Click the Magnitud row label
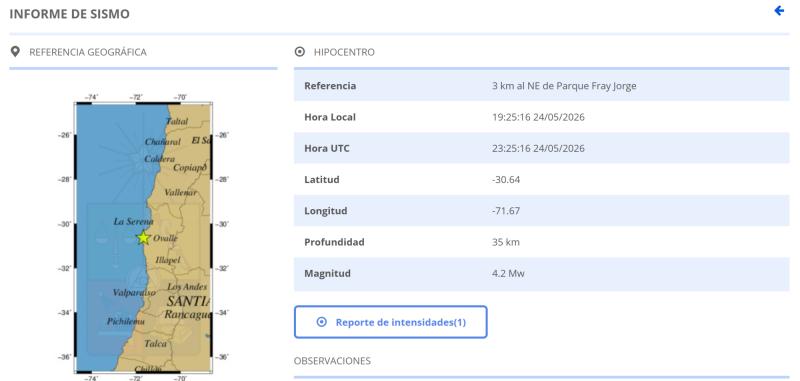Screen dimensions: 800x381 click(x=328, y=273)
